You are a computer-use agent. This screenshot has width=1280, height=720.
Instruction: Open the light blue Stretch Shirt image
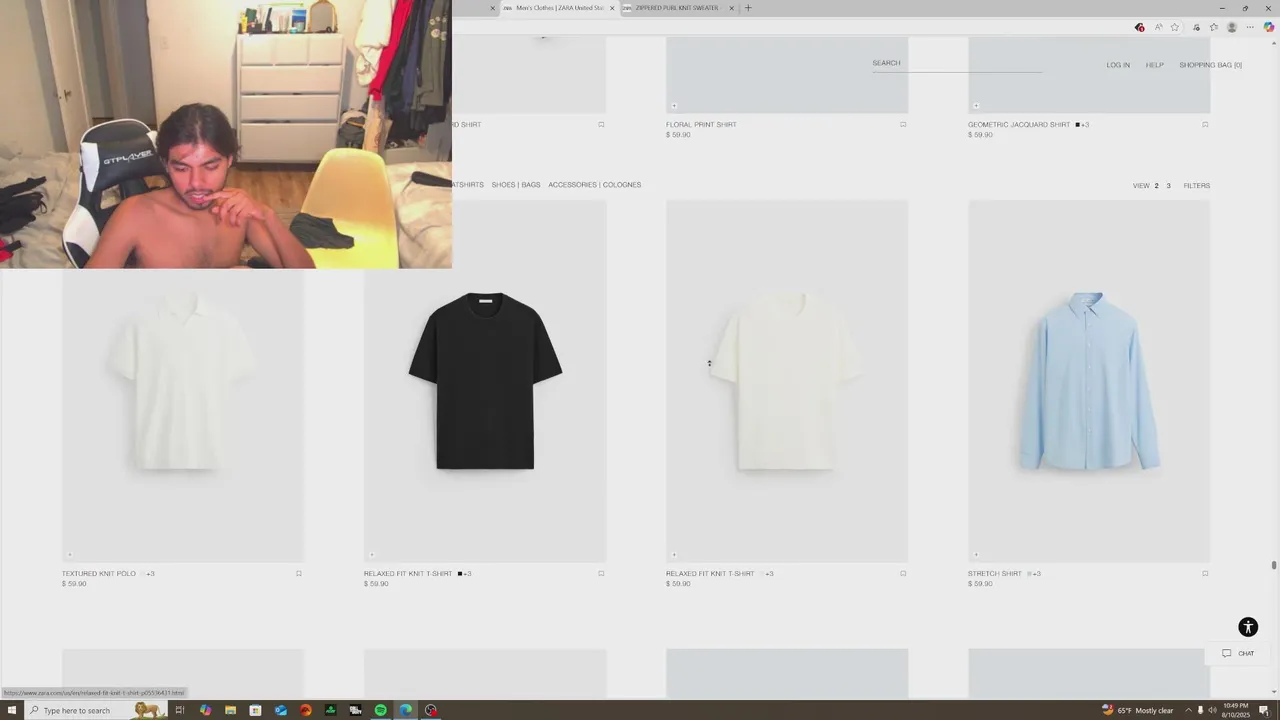[1089, 381]
